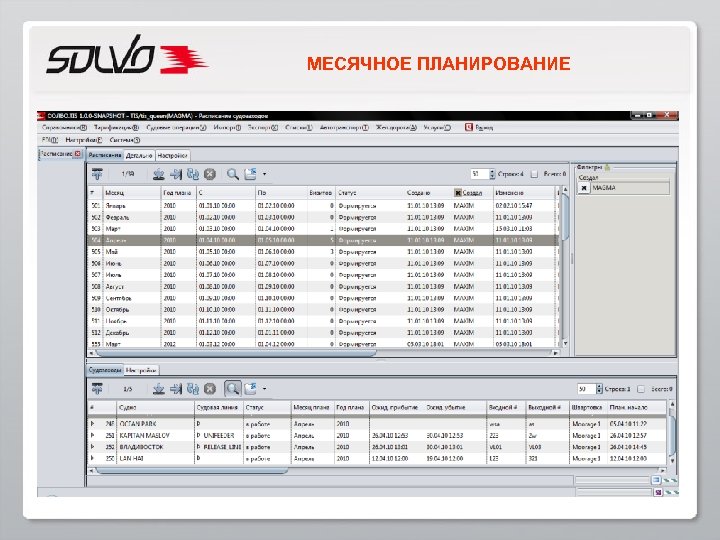Switch to the Настройки tab beside Детально
Screen dimensions: 720x540
pos(172,156)
